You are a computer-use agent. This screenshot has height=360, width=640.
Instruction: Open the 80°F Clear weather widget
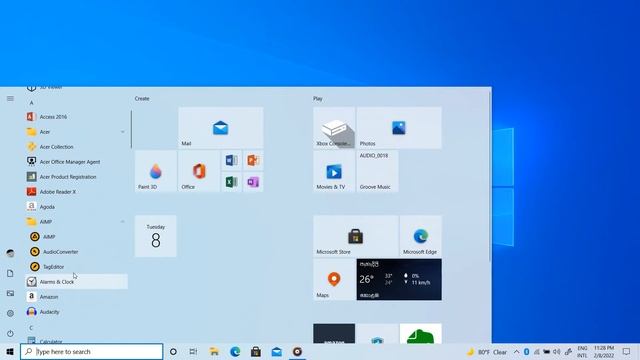pos(487,352)
